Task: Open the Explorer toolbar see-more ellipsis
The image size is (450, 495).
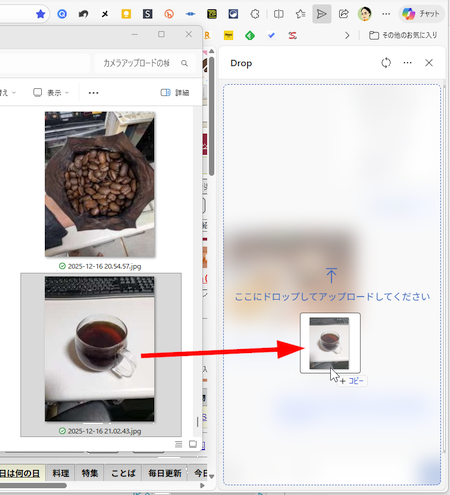Action: pos(93,93)
